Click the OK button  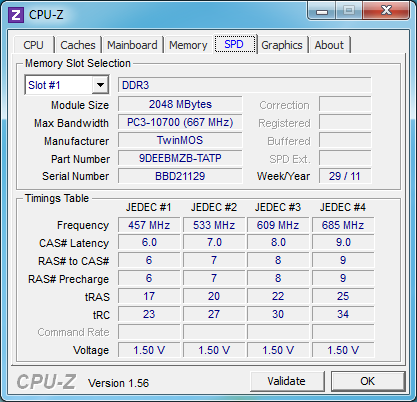(368, 381)
